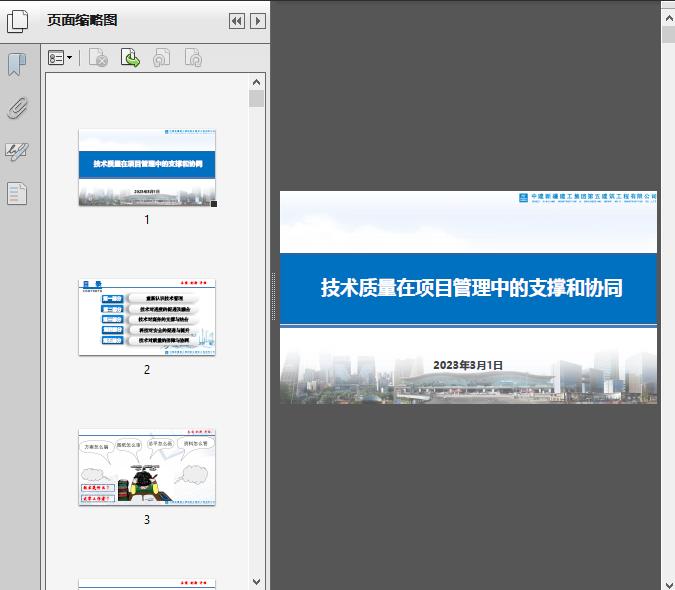Open the Bookmarks panel
Viewport: 675px width, 590px height.
click(x=17, y=65)
